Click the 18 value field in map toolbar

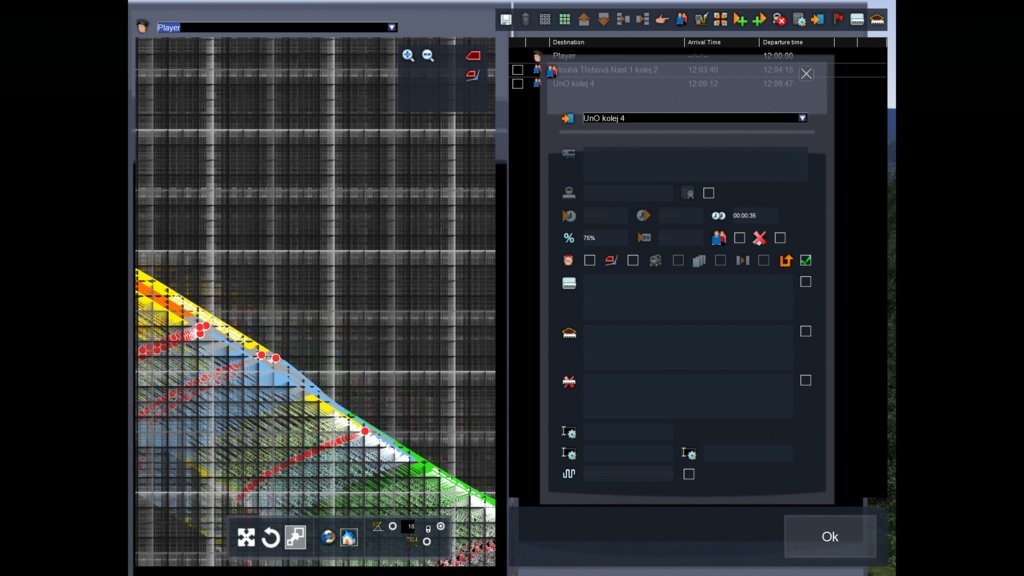tap(409, 526)
